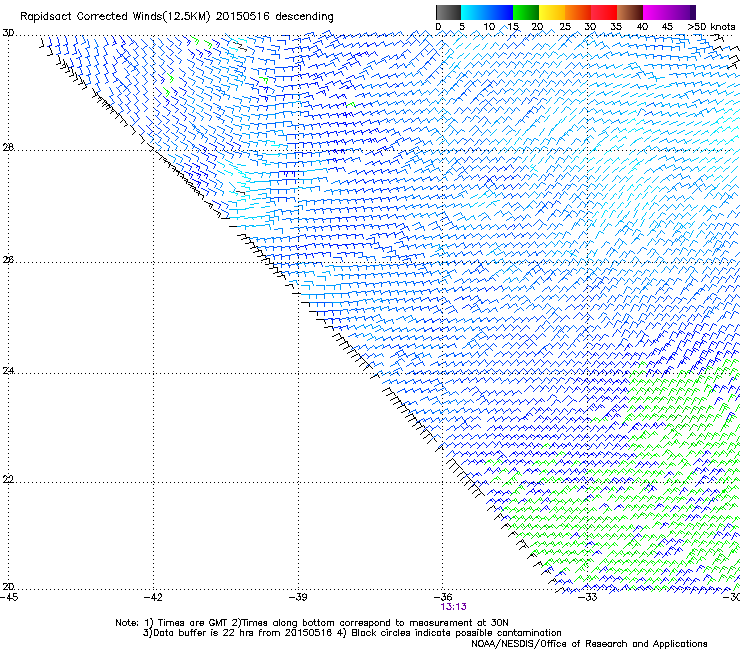Click the note 'Black circles indicate possible contamination'
This screenshot has width=740, height=650.
pyautogui.click(x=456, y=633)
